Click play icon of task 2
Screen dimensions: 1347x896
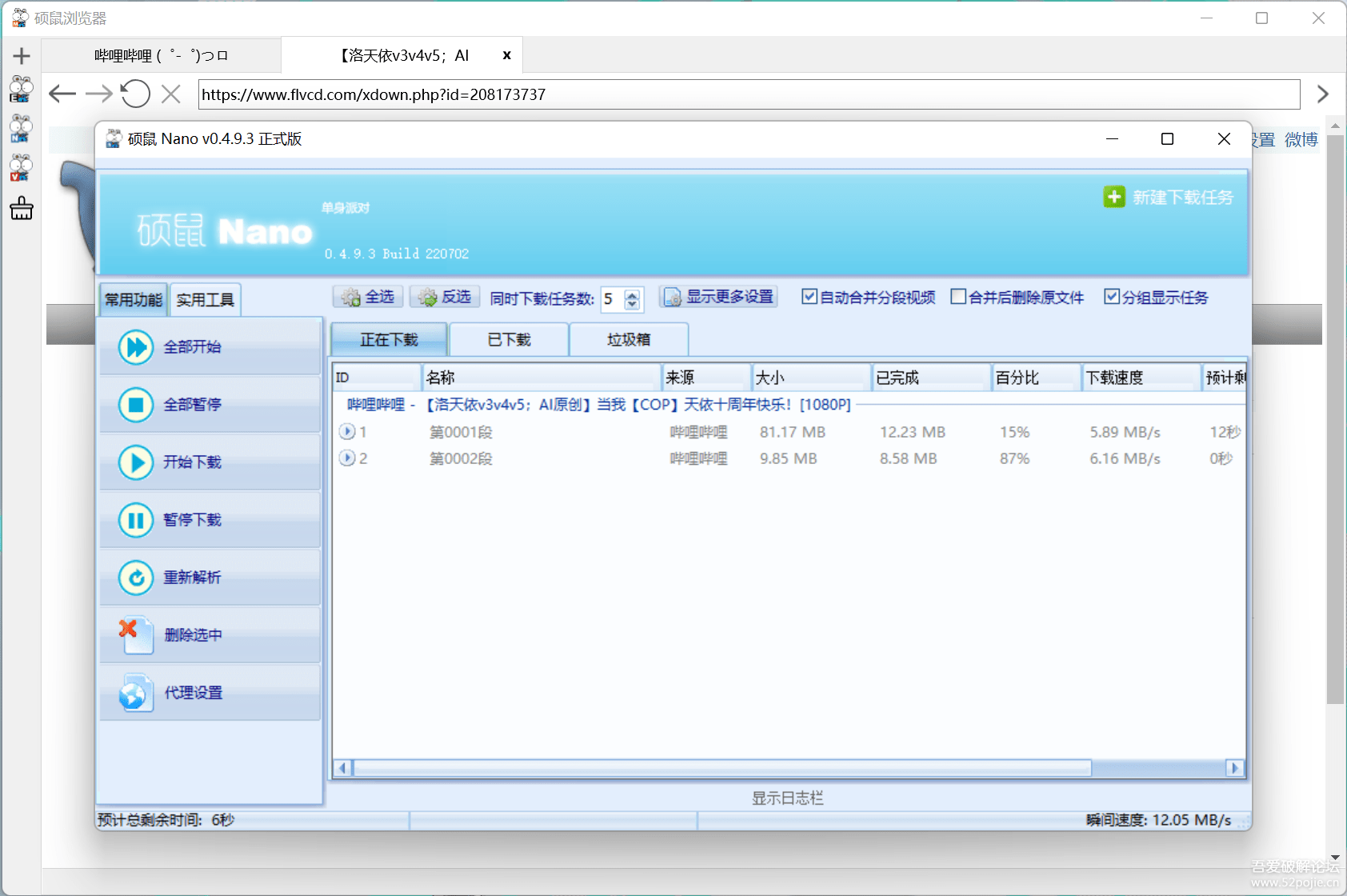(347, 458)
